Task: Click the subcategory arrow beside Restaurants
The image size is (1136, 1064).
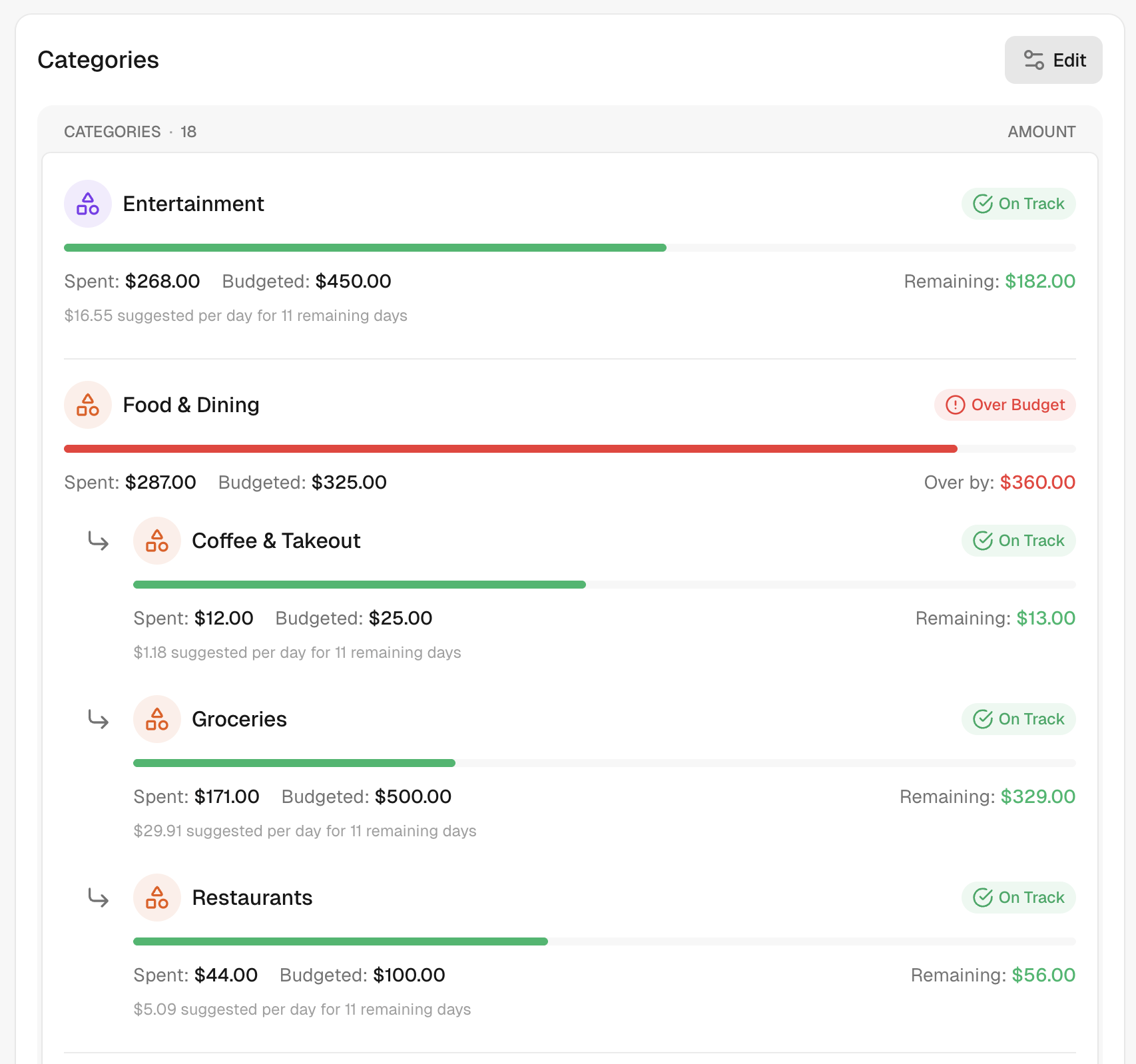Action: [99, 898]
